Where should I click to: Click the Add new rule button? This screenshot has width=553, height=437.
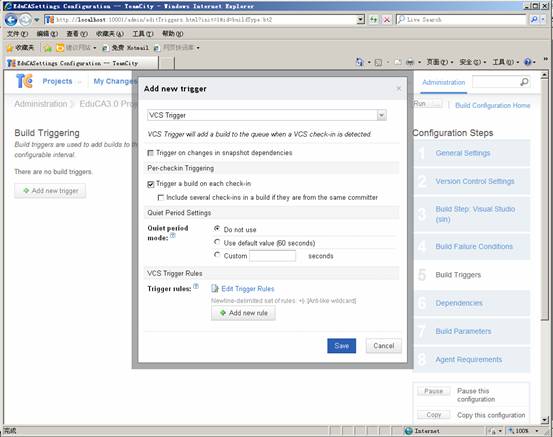(x=243, y=313)
